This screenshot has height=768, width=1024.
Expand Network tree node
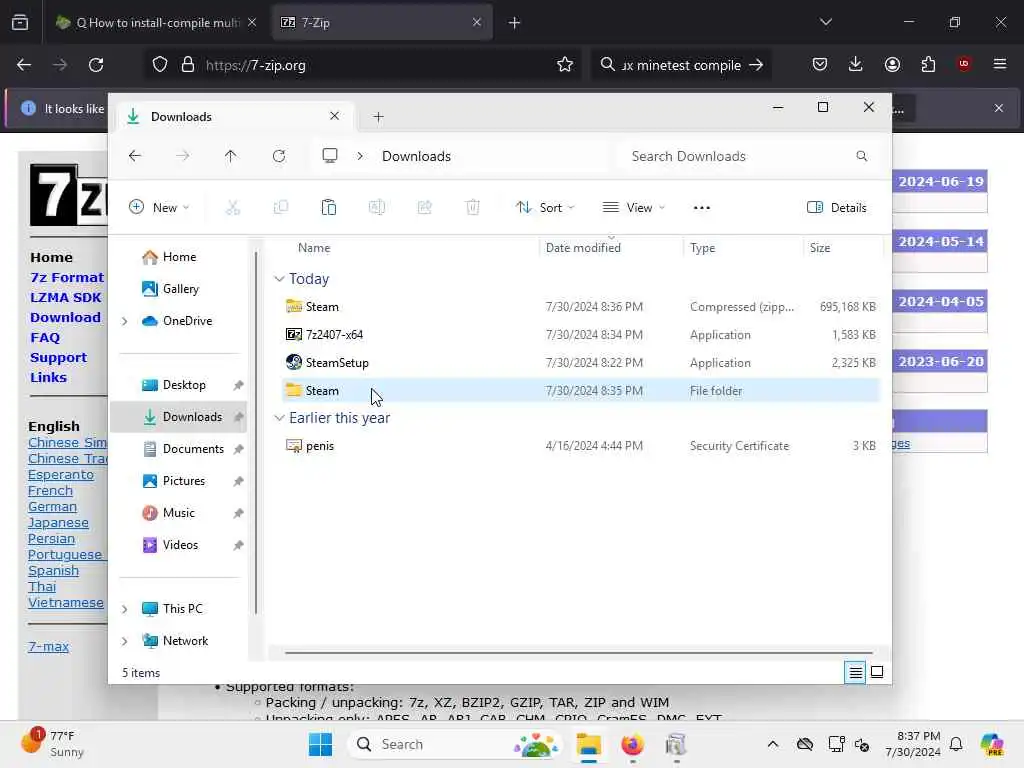[x=125, y=641]
